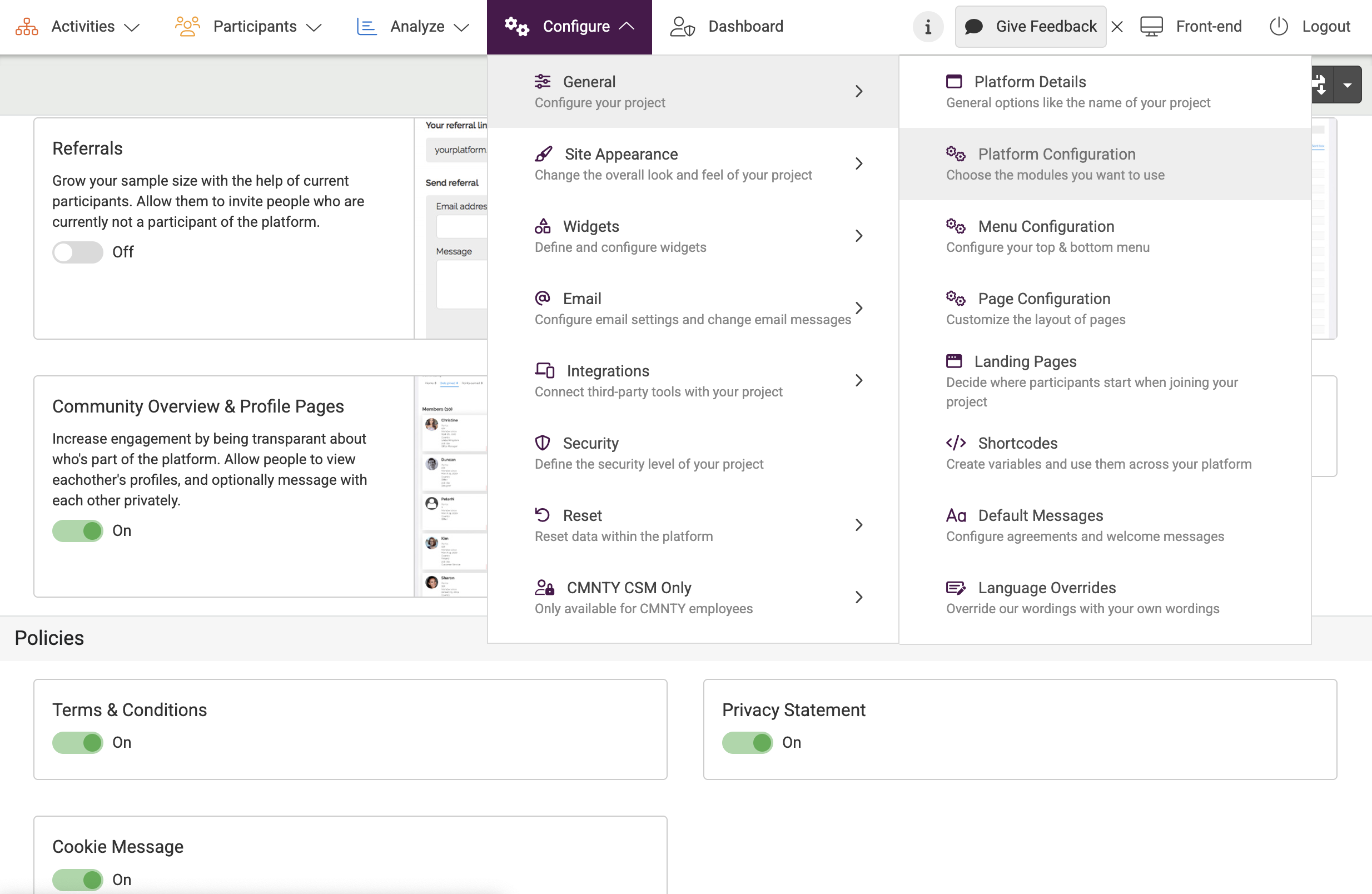Viewport: 1372px width, 894px height.
Task: Enable the Referrals toggle
Action: tap(77, 252)
